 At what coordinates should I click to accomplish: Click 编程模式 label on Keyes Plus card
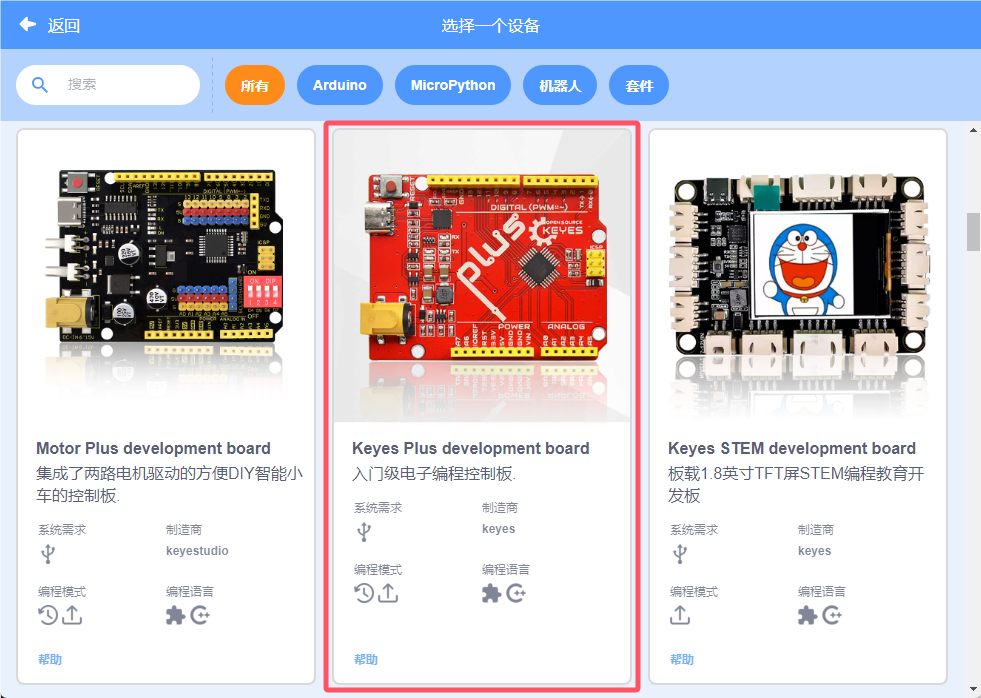378,570
